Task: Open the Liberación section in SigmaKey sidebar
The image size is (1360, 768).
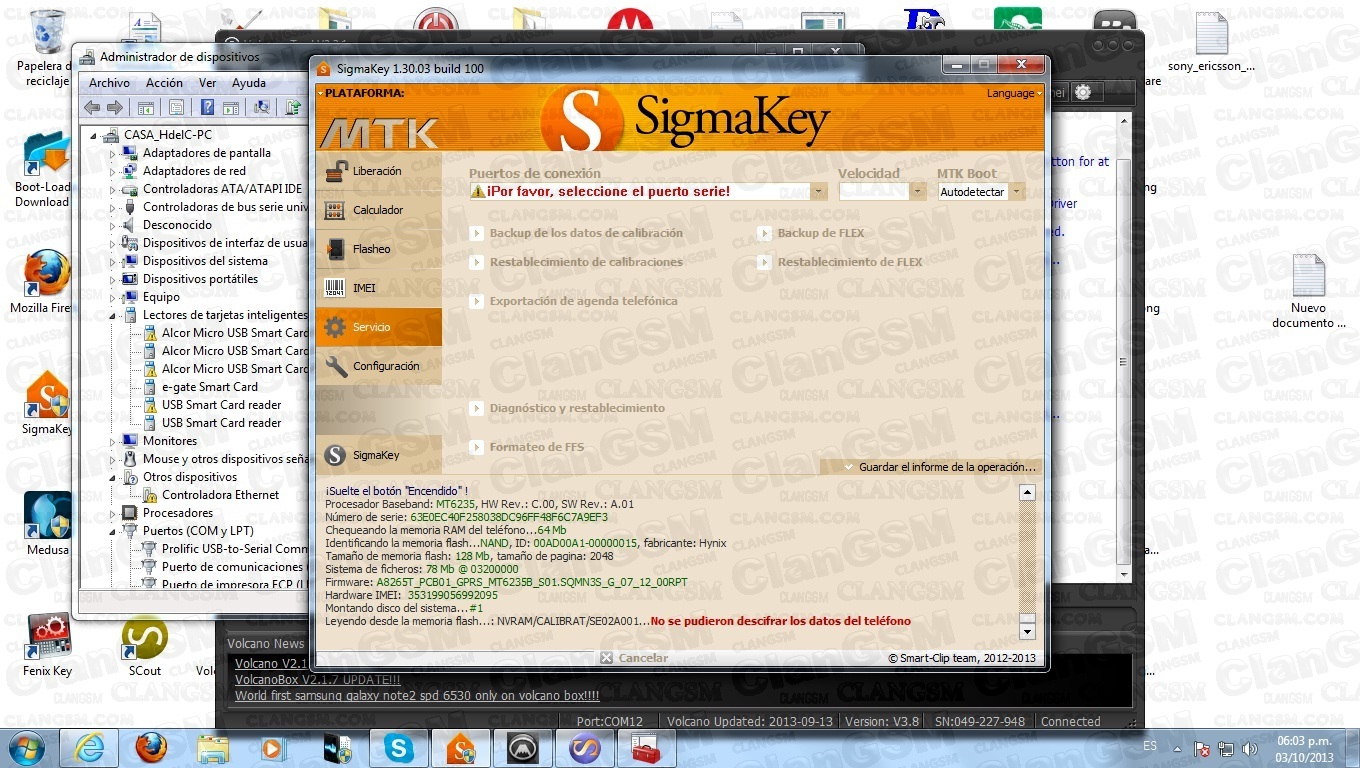Action: [x=378, y=171]
